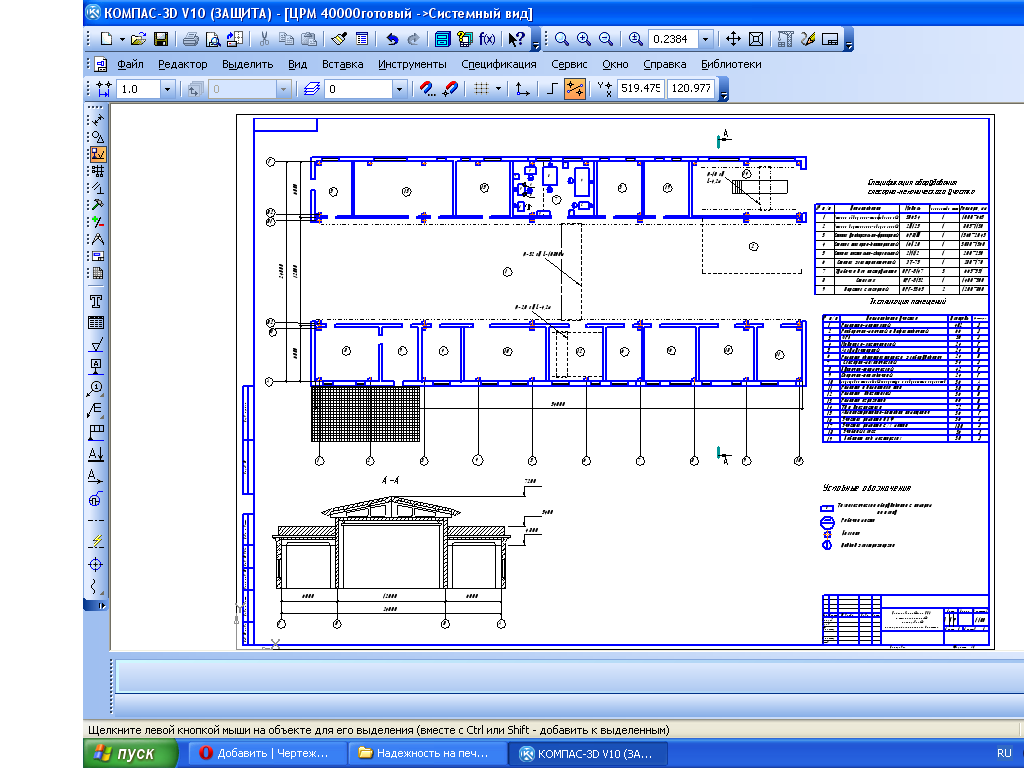Select the Roughness symbol tool
Screen dimensions: 1024x768
pyautogui.click(x=96, y=345)
